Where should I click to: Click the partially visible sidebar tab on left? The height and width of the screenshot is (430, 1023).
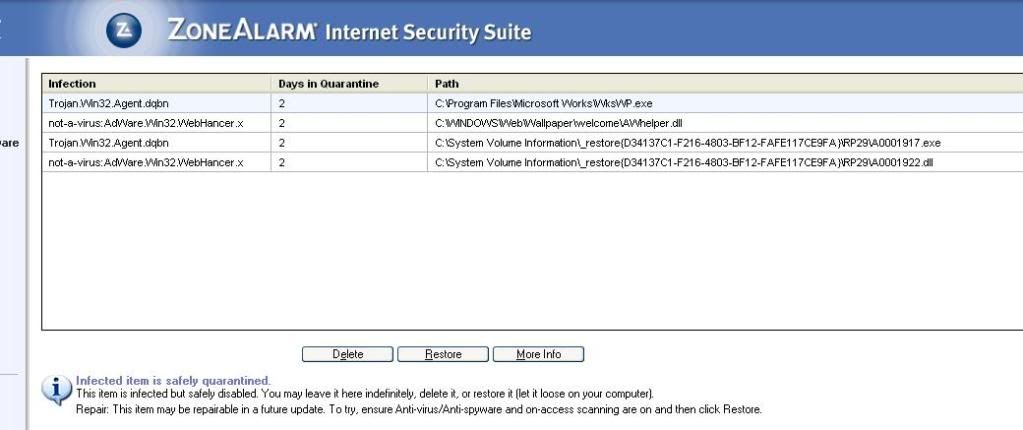(9, 143)
